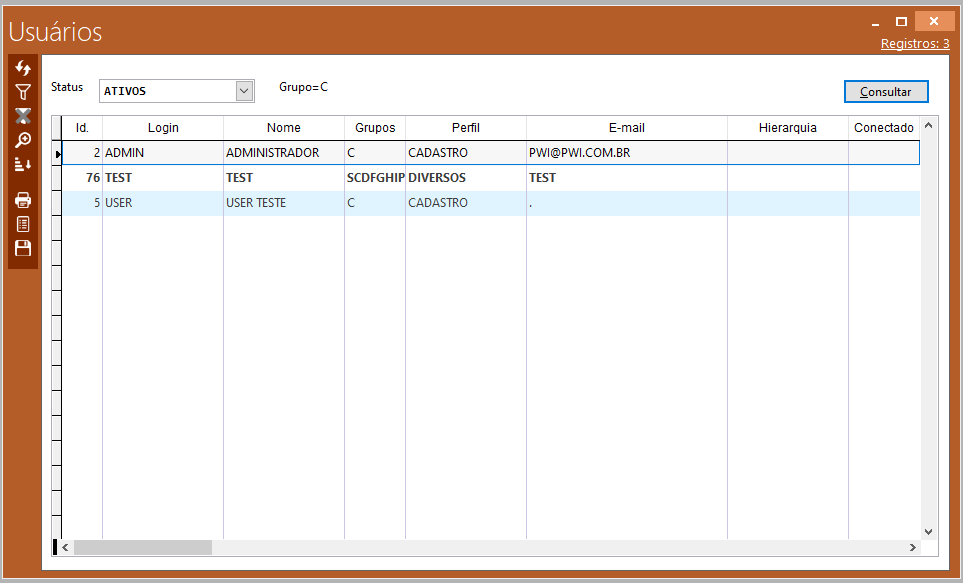Click the sort order icon
963x583 pixels.
(23, 164)
